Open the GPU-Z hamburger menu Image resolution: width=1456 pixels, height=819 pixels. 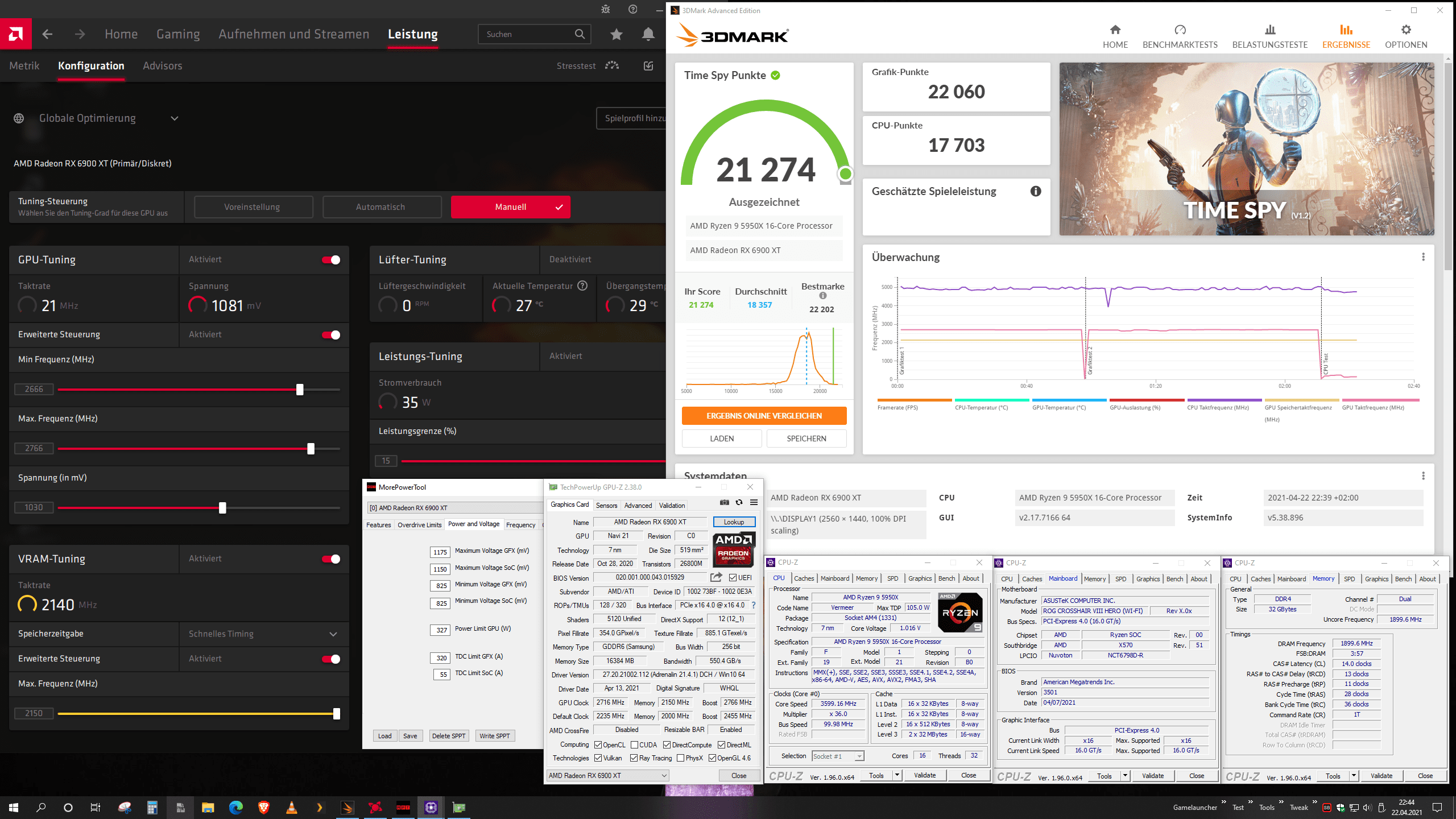pyautogui.click(x=754, y=502)
